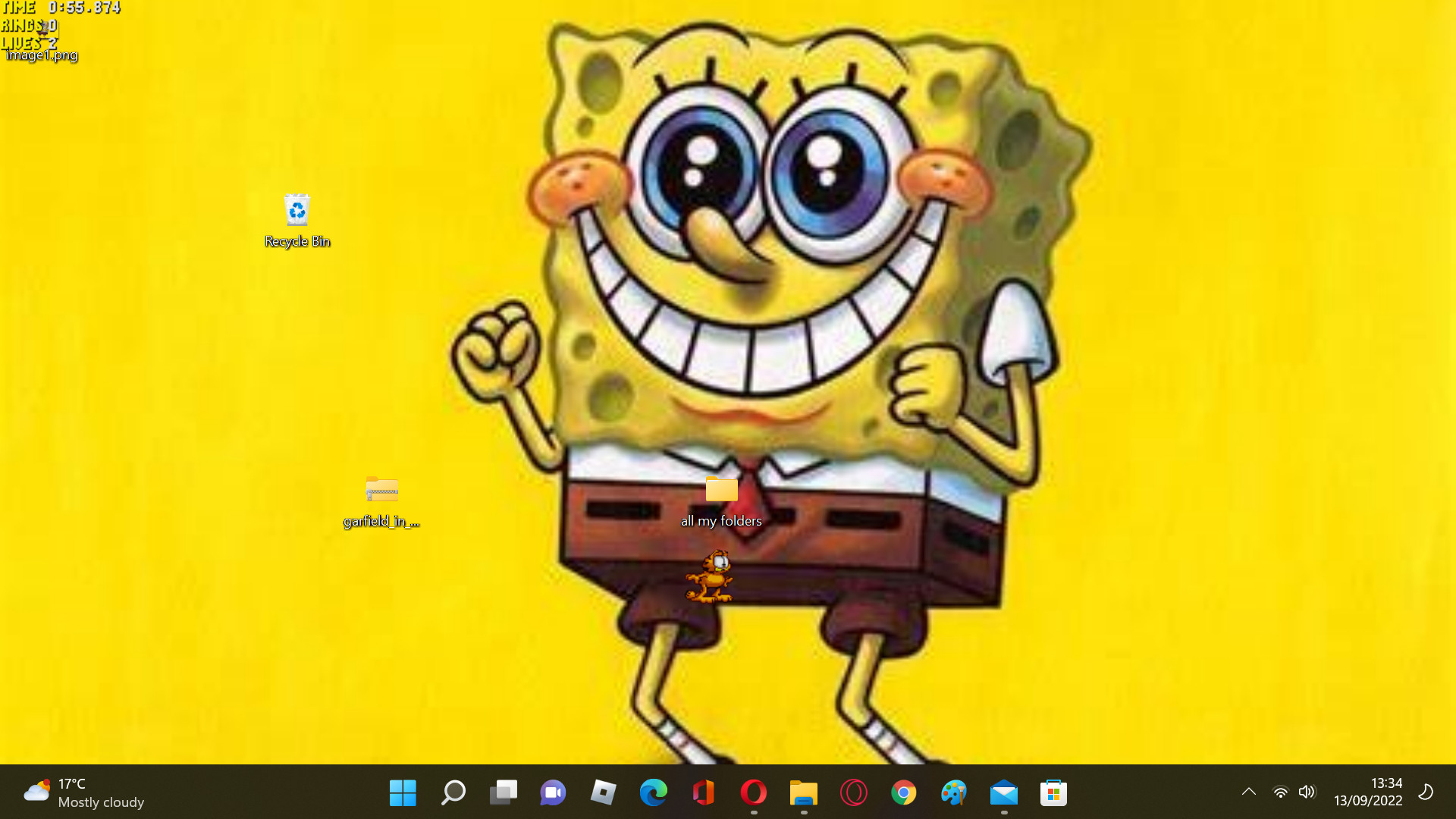Image resolution: width=1456 pixels, height=819 pixels.
Task: Launch Teams Chat from the taskbar
Action: 553,793
